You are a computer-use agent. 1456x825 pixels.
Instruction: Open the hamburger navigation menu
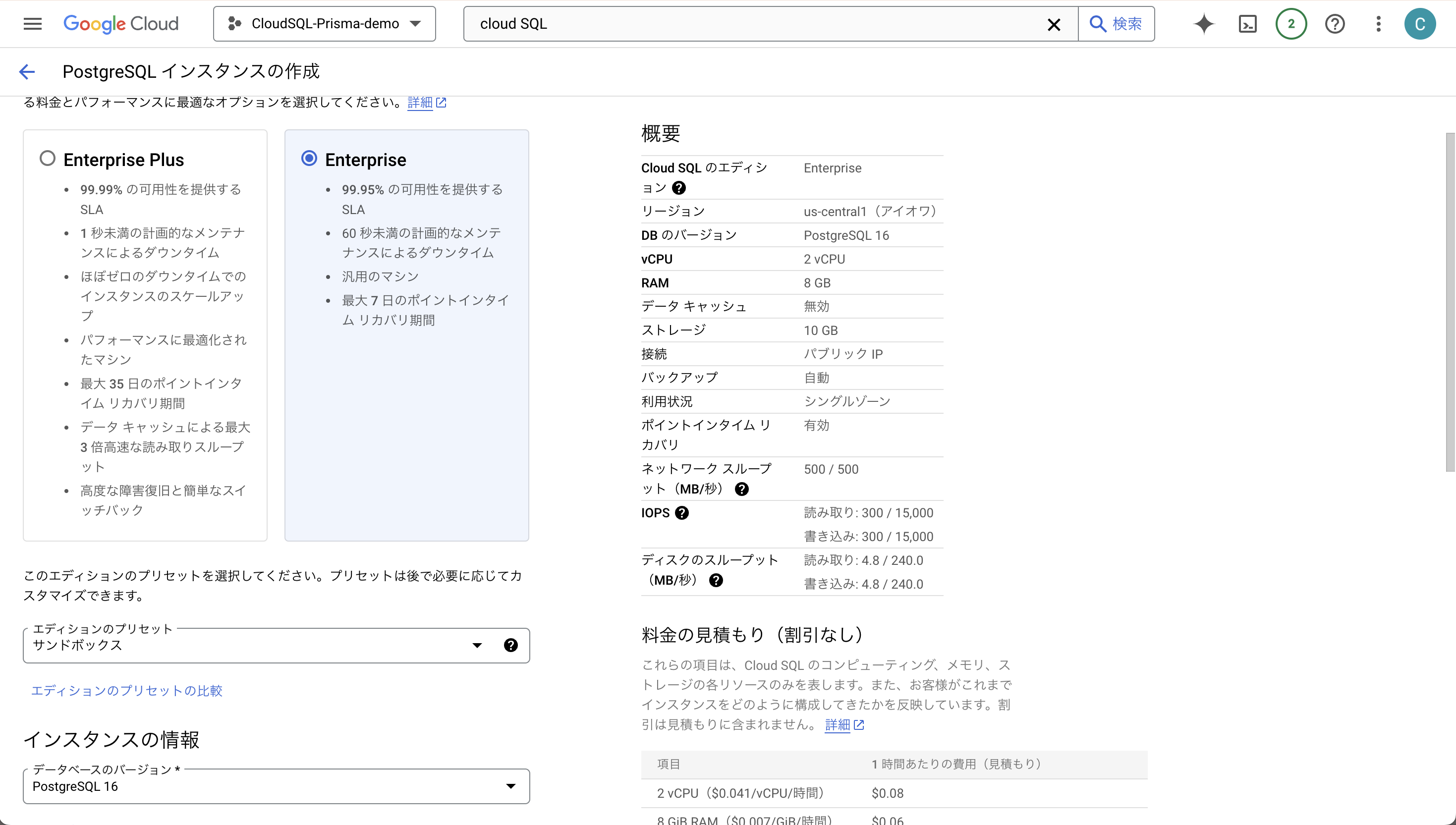click(32, 24)
